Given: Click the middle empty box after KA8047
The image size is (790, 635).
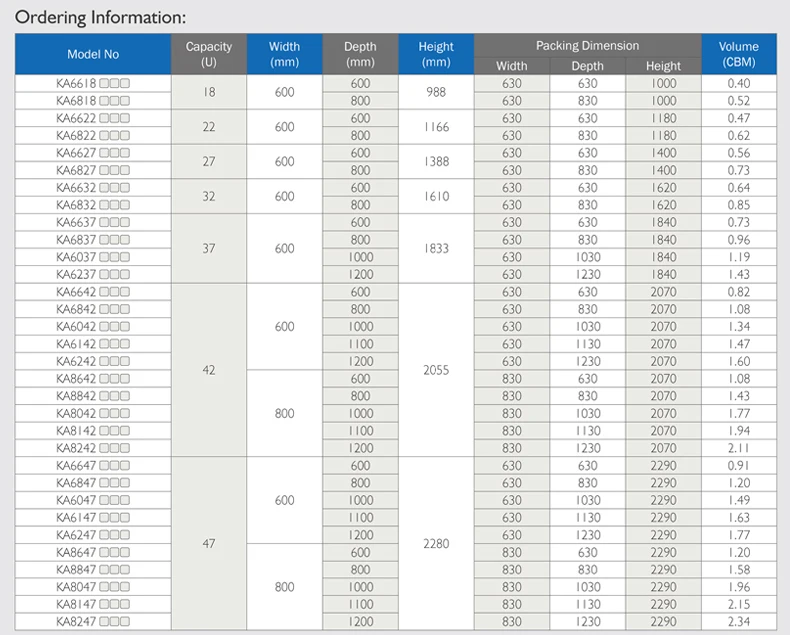Looking at the screenshot, I should pyautogui.click(x=114, y=587).
